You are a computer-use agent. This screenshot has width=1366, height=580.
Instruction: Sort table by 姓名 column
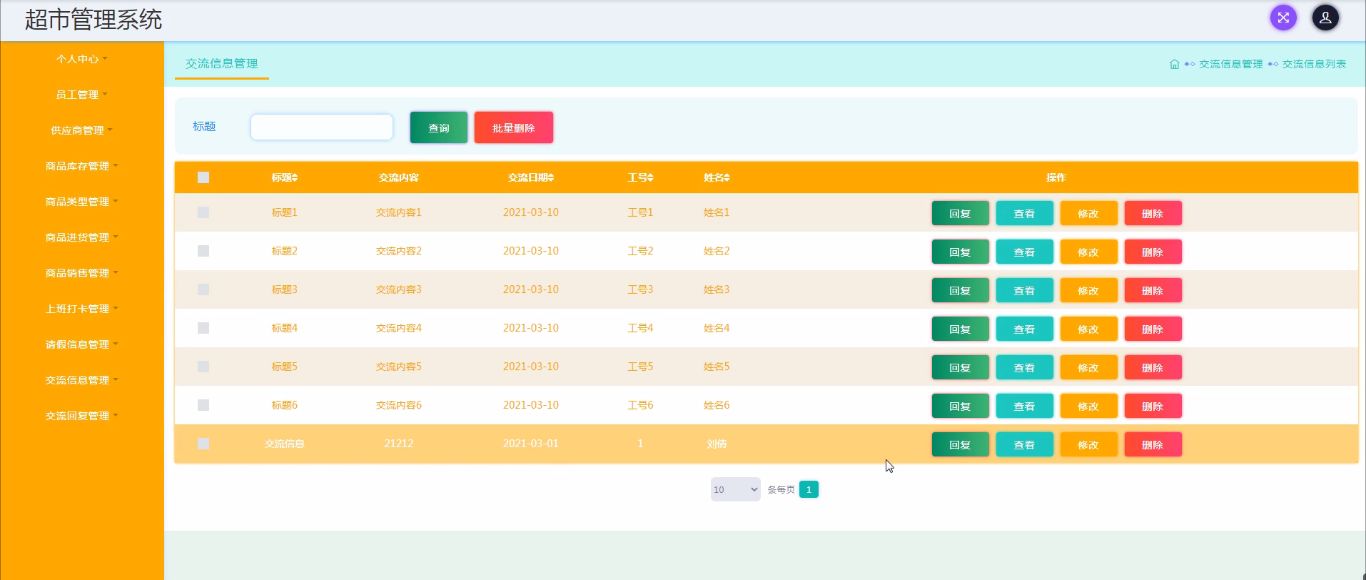(x=716, y=178)
